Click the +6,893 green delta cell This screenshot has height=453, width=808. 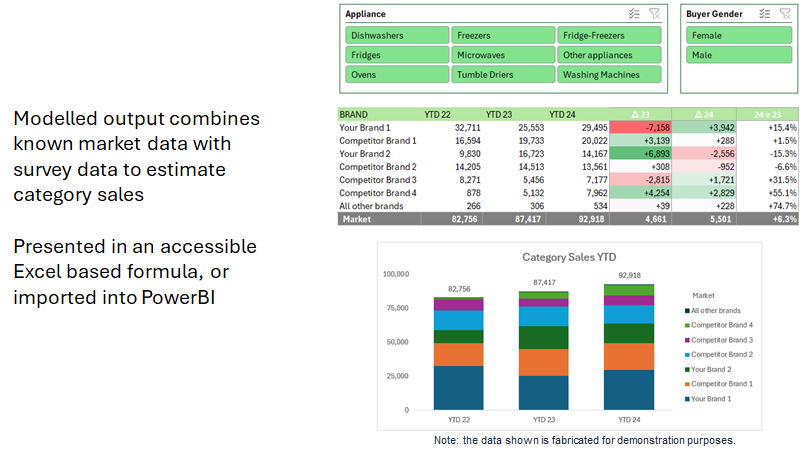tap(641, 154)
